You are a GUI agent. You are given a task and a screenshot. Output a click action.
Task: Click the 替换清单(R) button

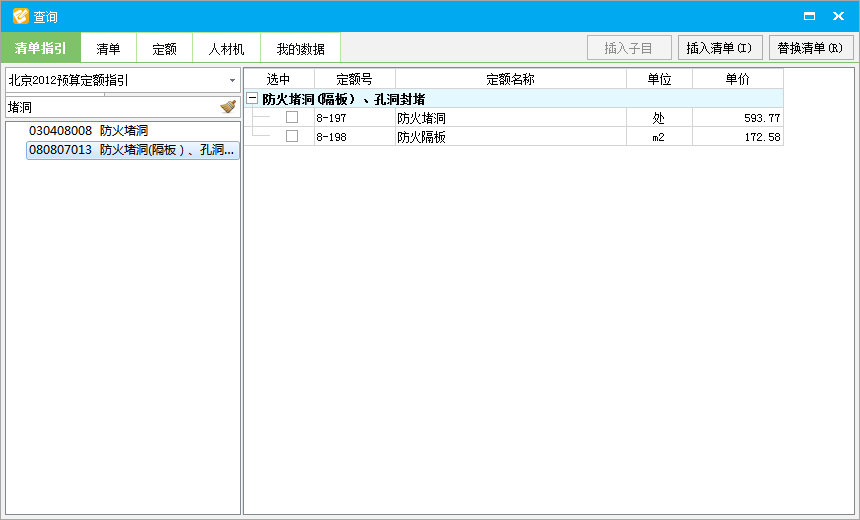[x=811, y=48]
